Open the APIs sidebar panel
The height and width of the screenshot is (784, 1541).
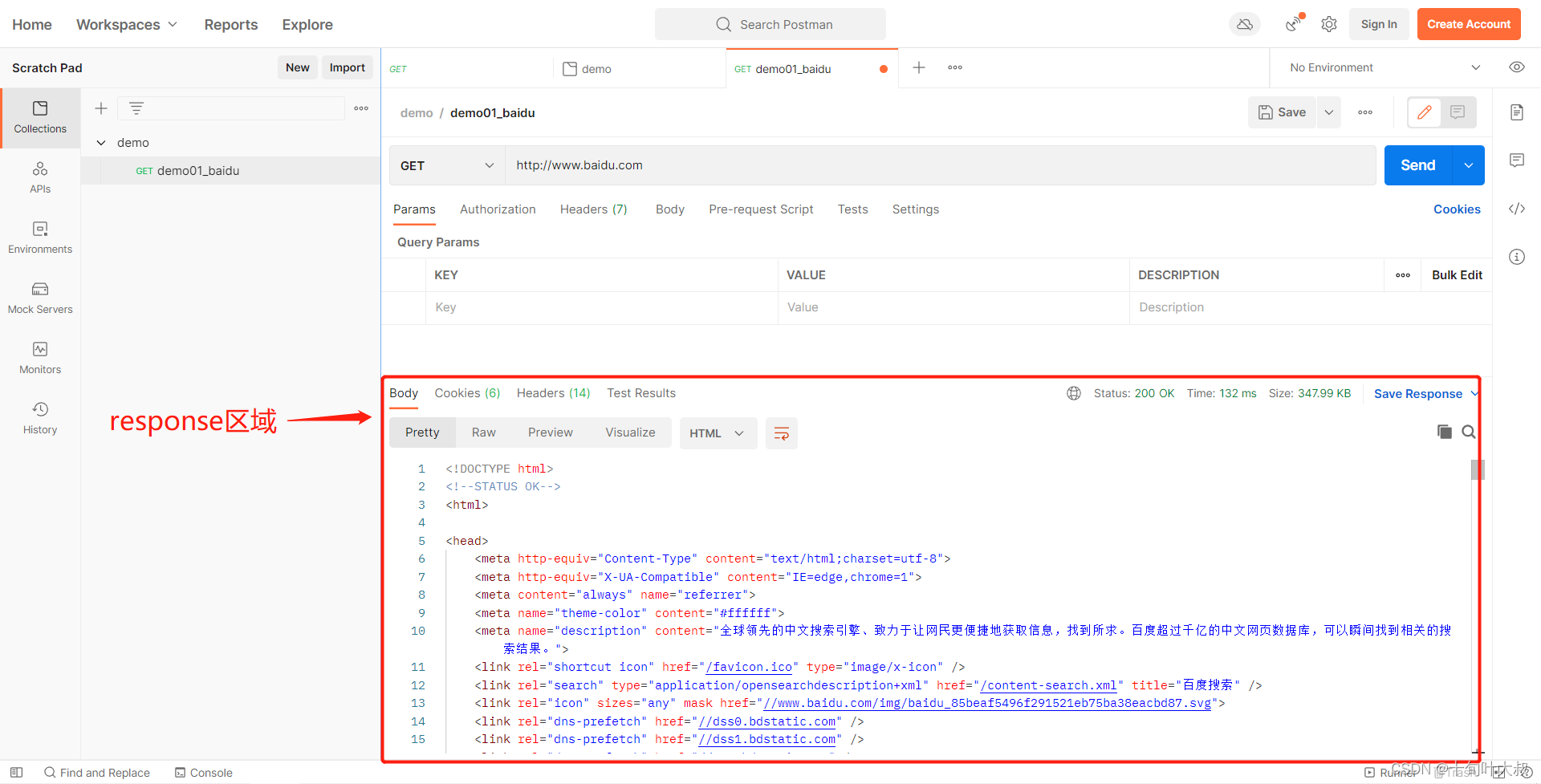(x=40, y=178)
